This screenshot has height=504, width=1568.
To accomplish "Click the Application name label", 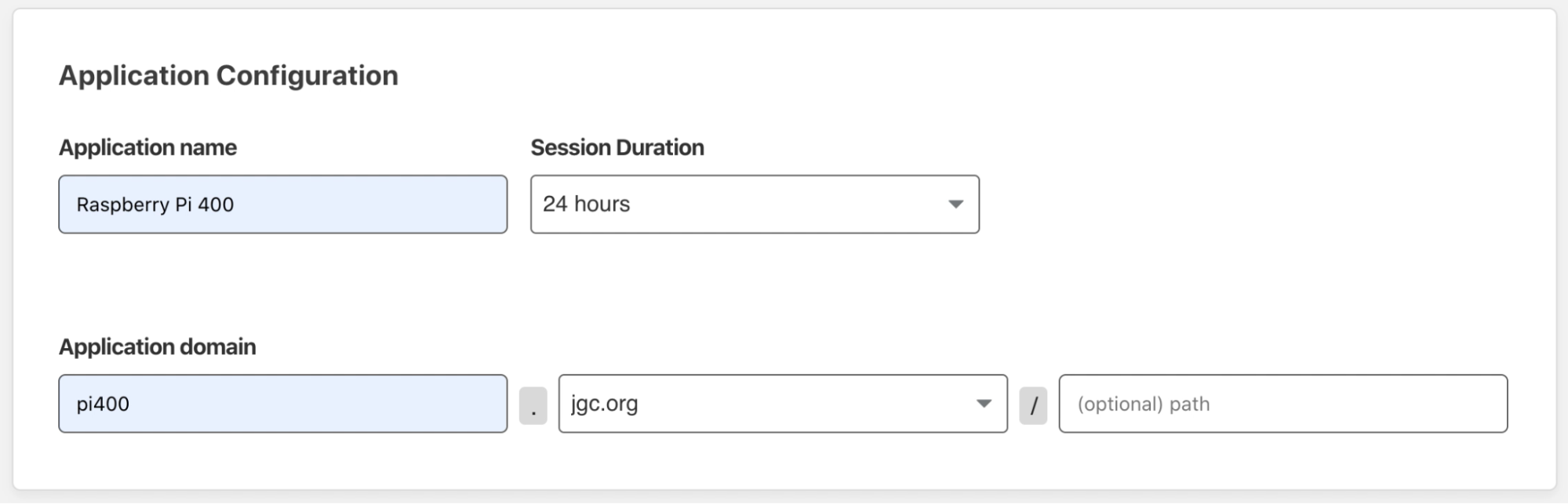I will 147,147.
